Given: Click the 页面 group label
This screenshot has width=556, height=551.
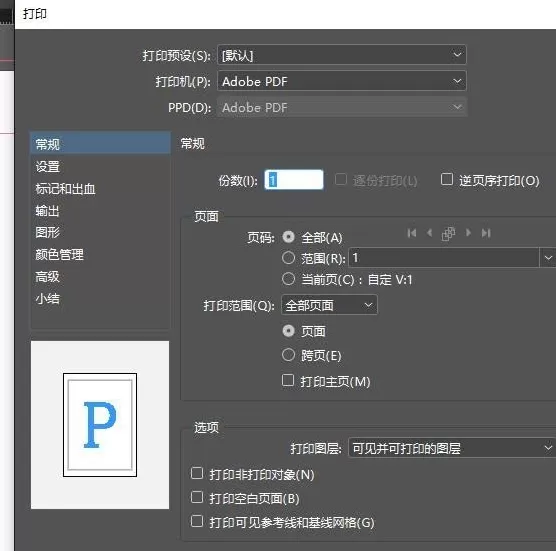Looking at the screenshot, I should [206, 216].
